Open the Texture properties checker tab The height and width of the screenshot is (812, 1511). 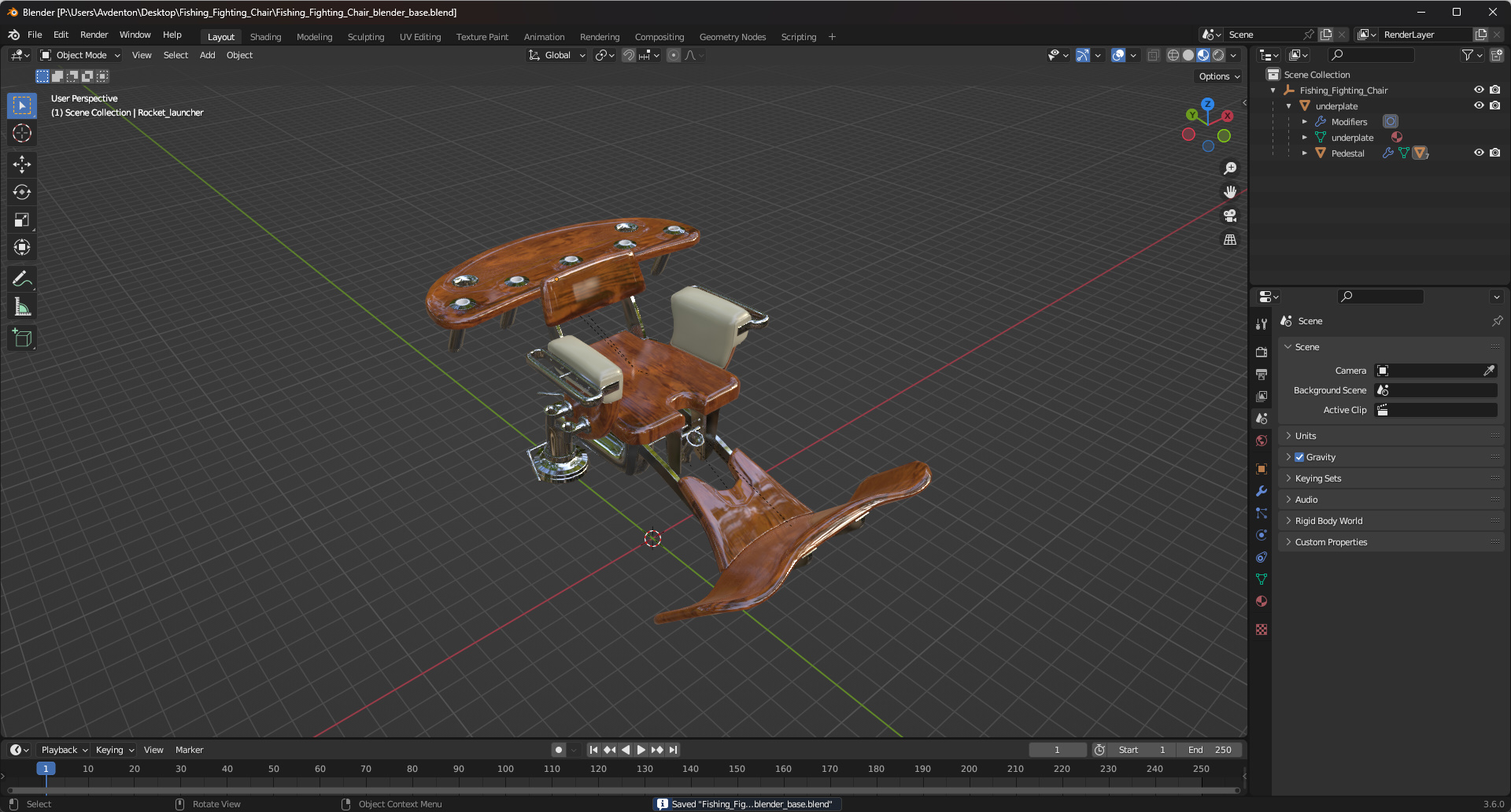click(x=1262, y=629)
